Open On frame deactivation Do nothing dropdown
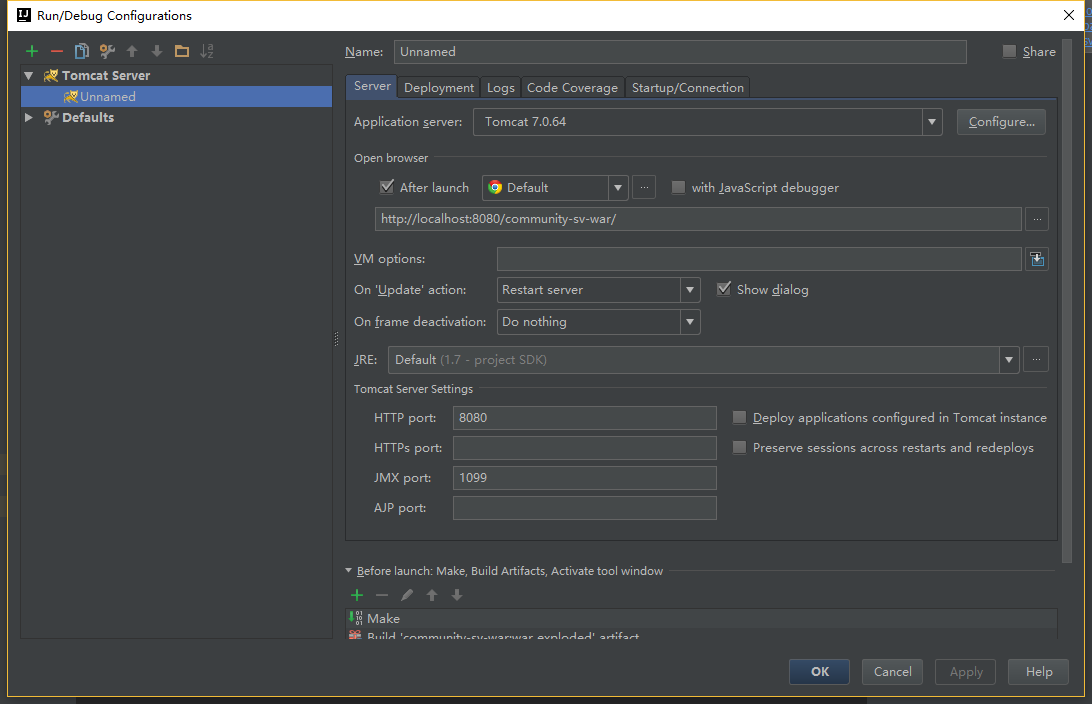1092x704 pixels. 690,322
